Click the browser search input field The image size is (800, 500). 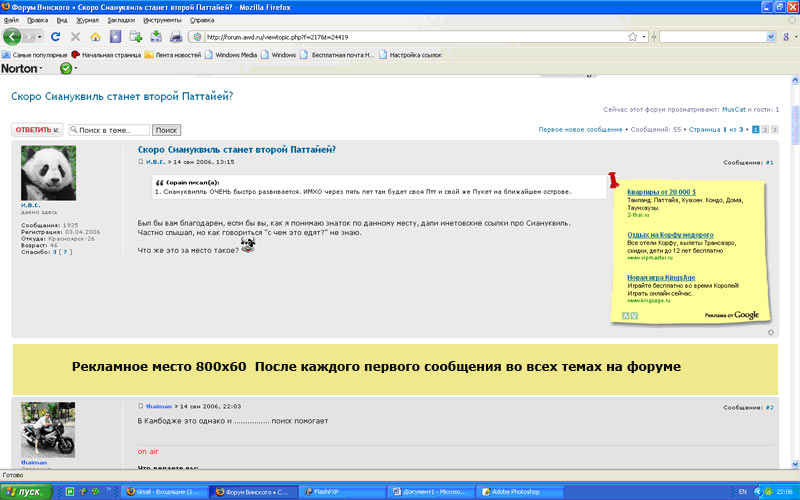(x=713, y=37)
